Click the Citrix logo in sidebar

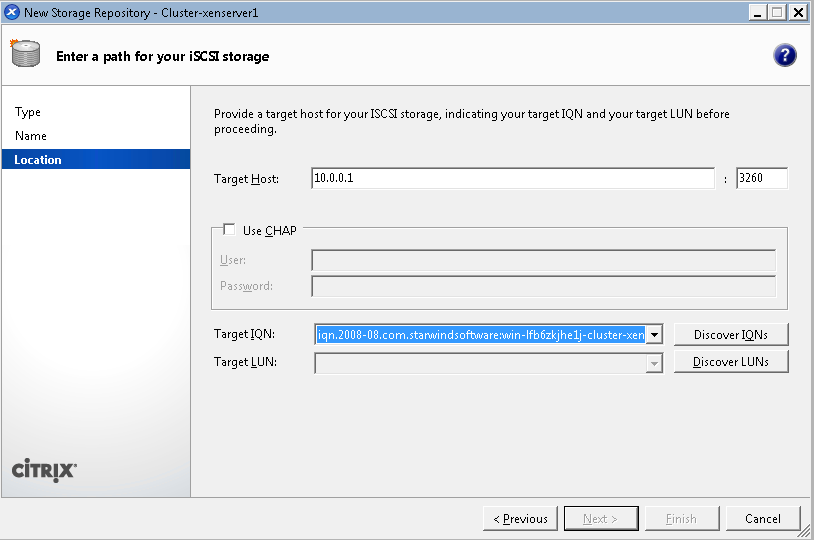[x=43, y=470]
